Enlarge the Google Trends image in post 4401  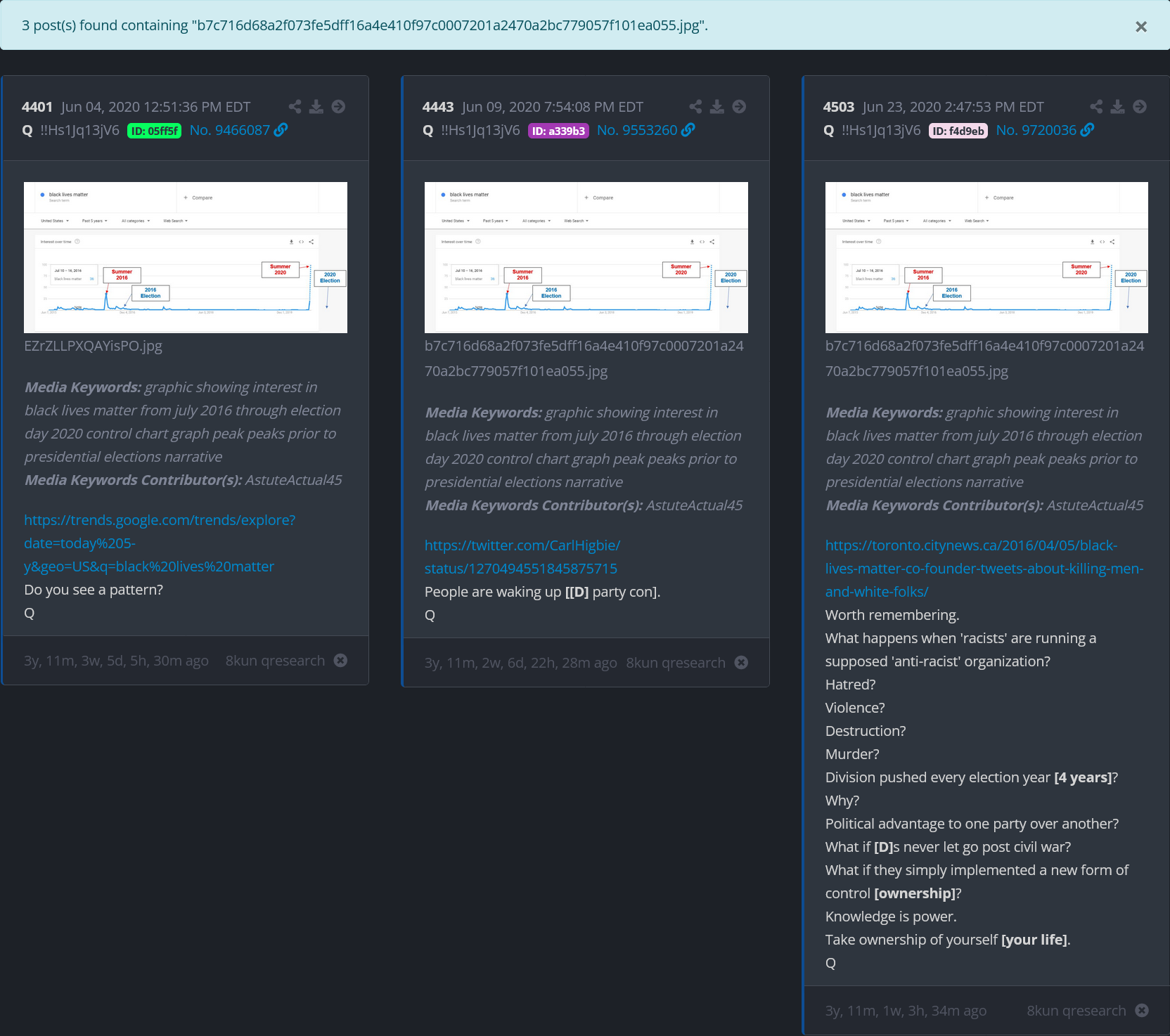(186, 257)
